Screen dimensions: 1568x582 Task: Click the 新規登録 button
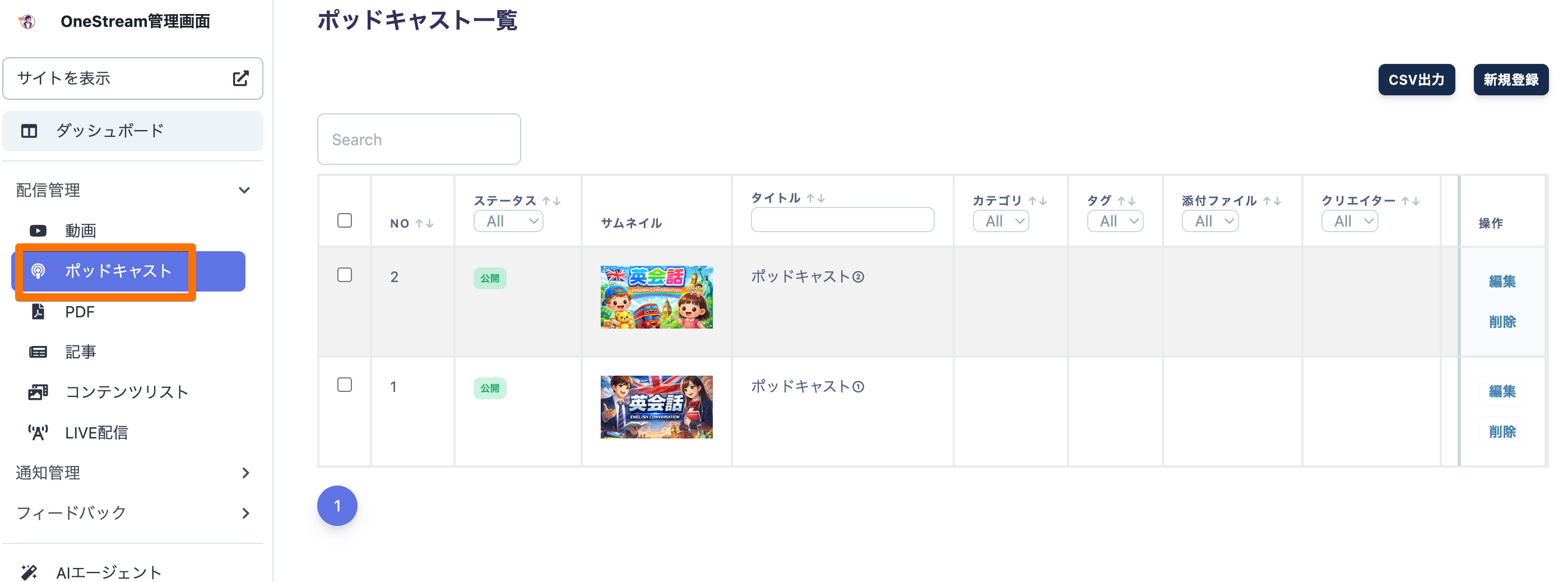click(1510, 80)
